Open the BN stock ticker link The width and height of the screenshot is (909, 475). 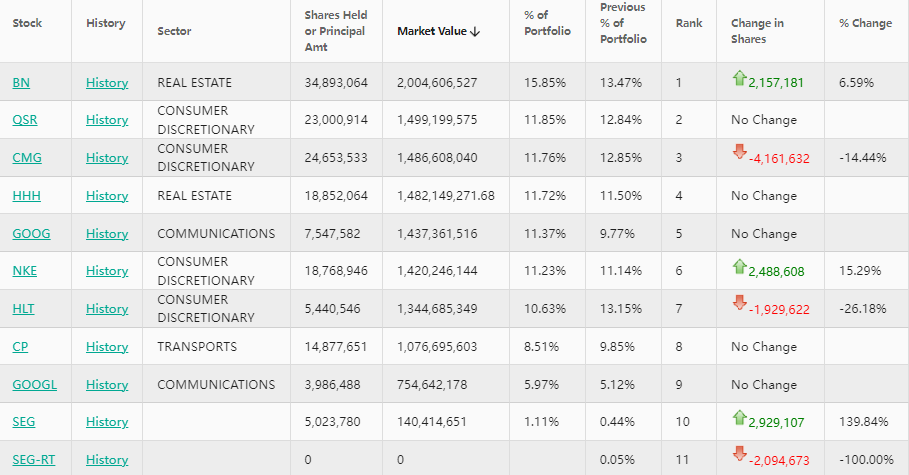[21, 83]
